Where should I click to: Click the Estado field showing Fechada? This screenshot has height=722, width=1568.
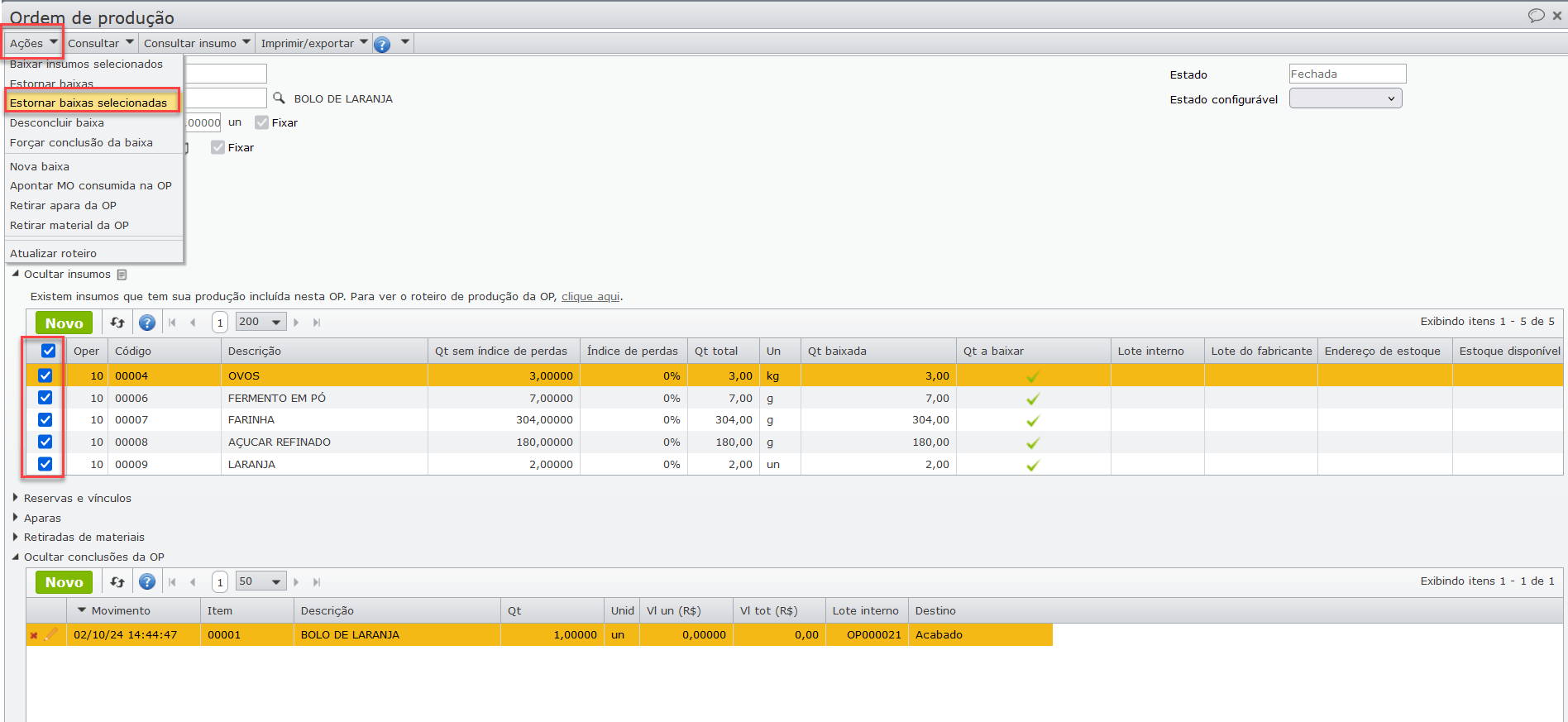(x=1347, y=74)
